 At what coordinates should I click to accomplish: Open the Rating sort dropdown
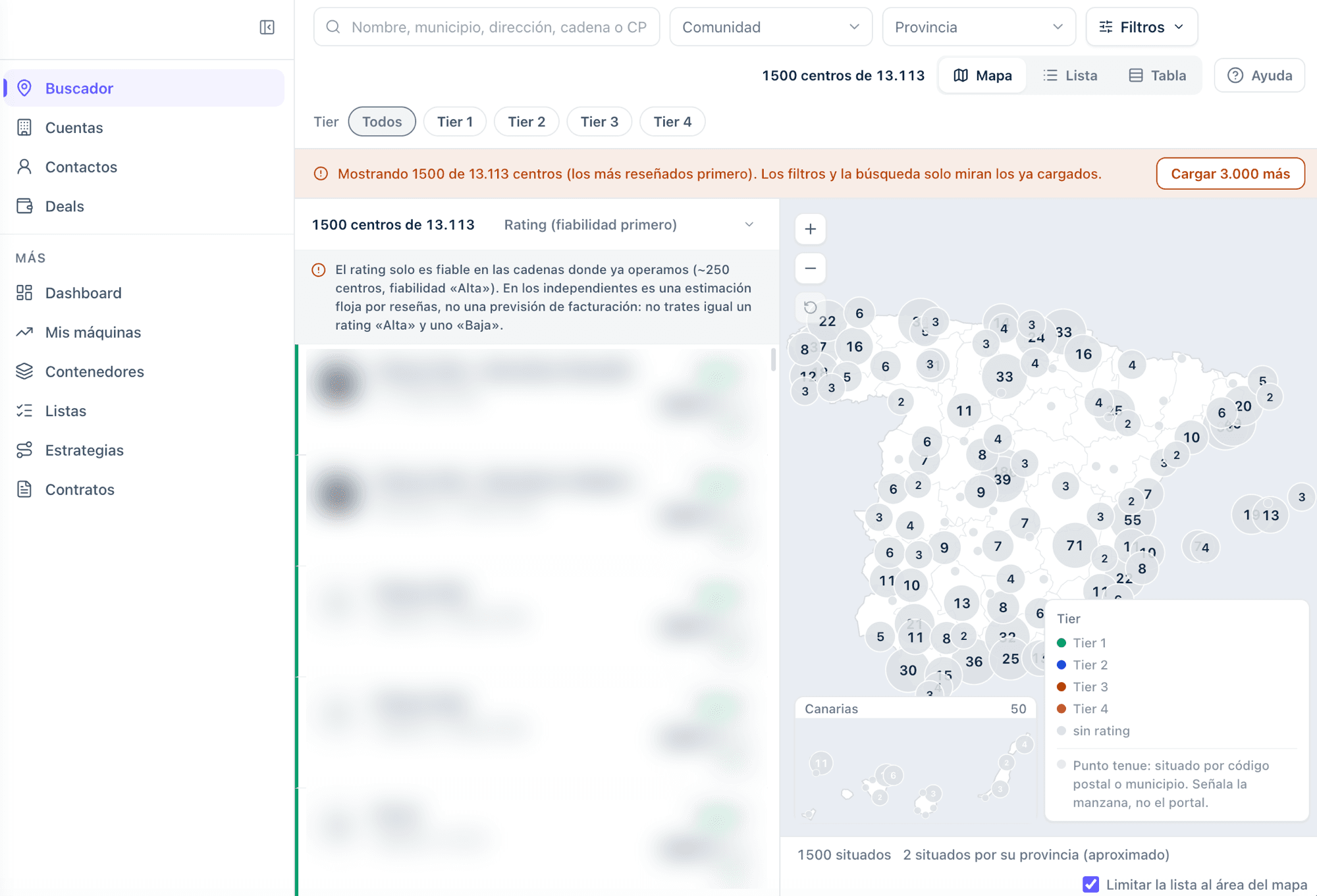click(x=629, y=225)
